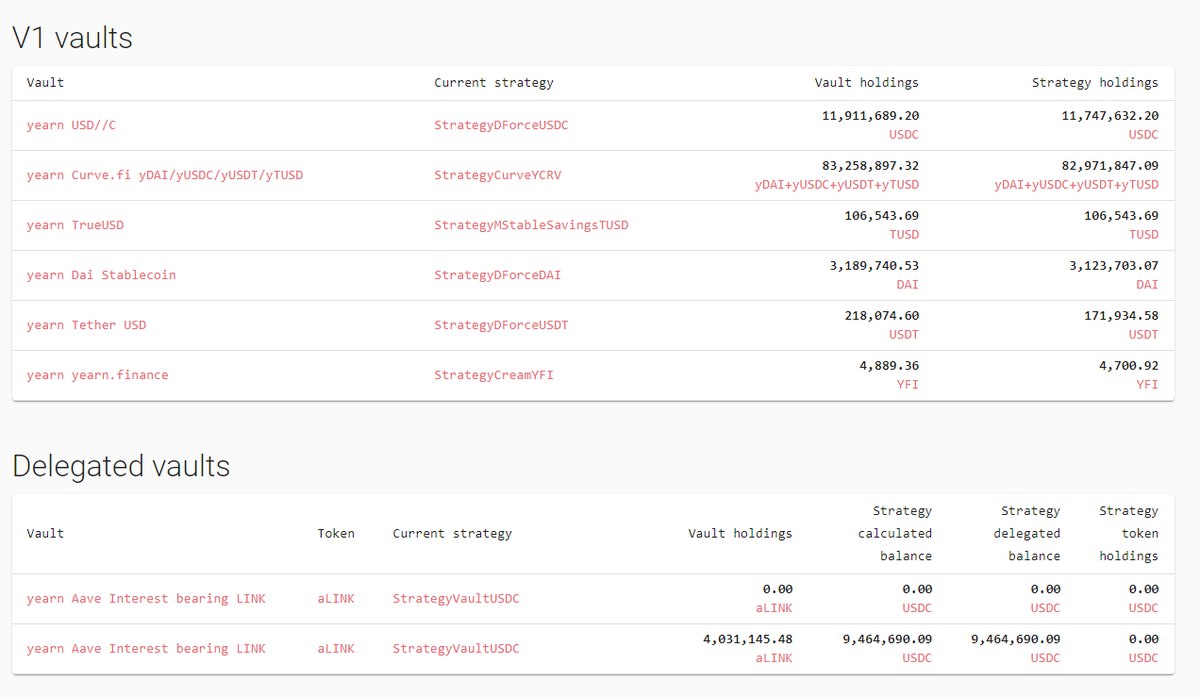Click USDC link under 11,911,689.20
Viewport: 1200px width, 697px height.
coord(904,134)
